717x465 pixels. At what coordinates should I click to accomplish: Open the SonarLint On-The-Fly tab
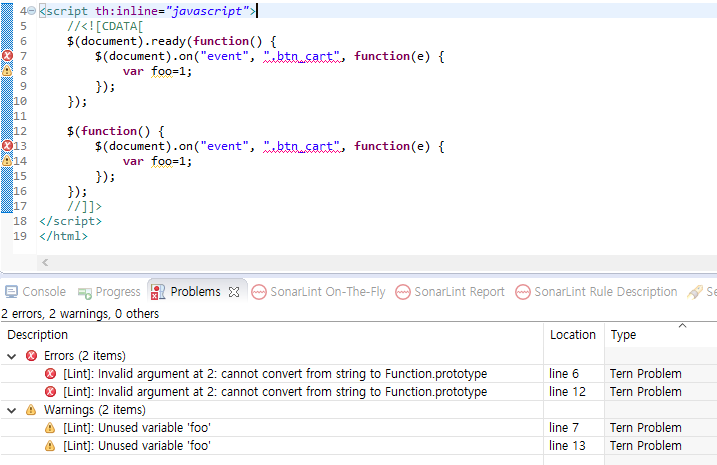pyautogui.click(x=318, y=292)
